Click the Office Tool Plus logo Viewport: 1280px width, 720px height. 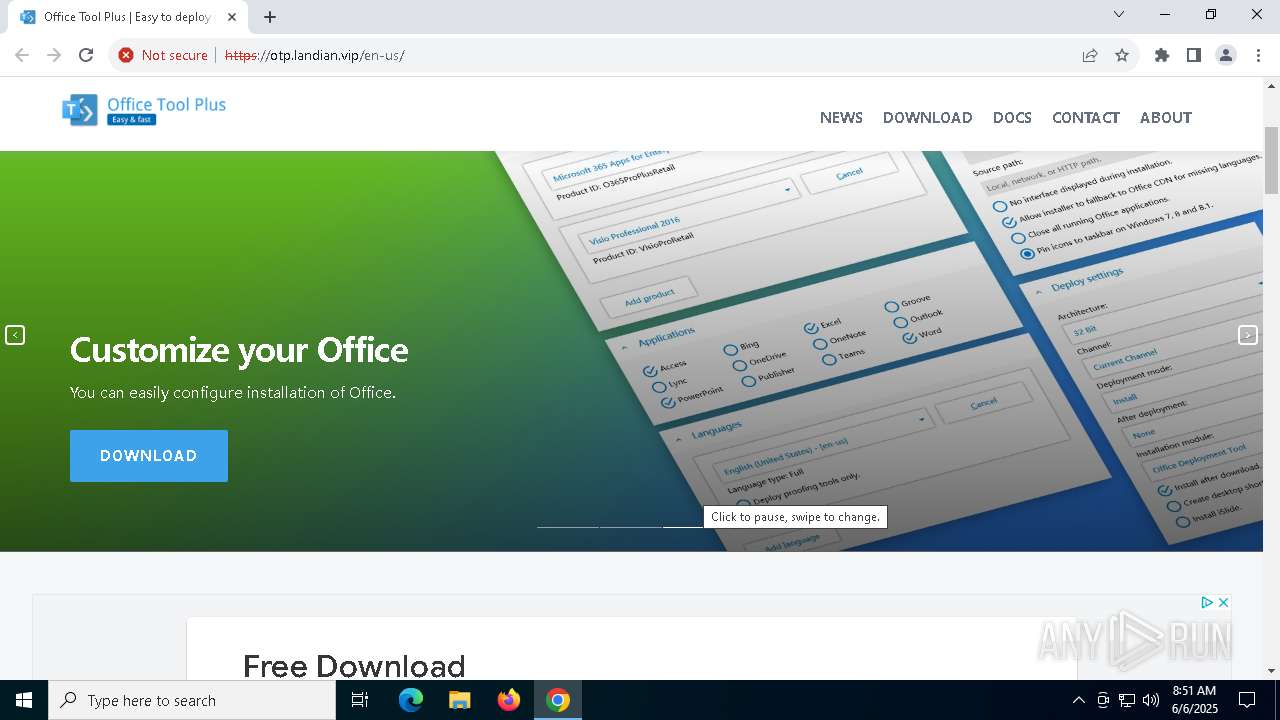[144, 110]
